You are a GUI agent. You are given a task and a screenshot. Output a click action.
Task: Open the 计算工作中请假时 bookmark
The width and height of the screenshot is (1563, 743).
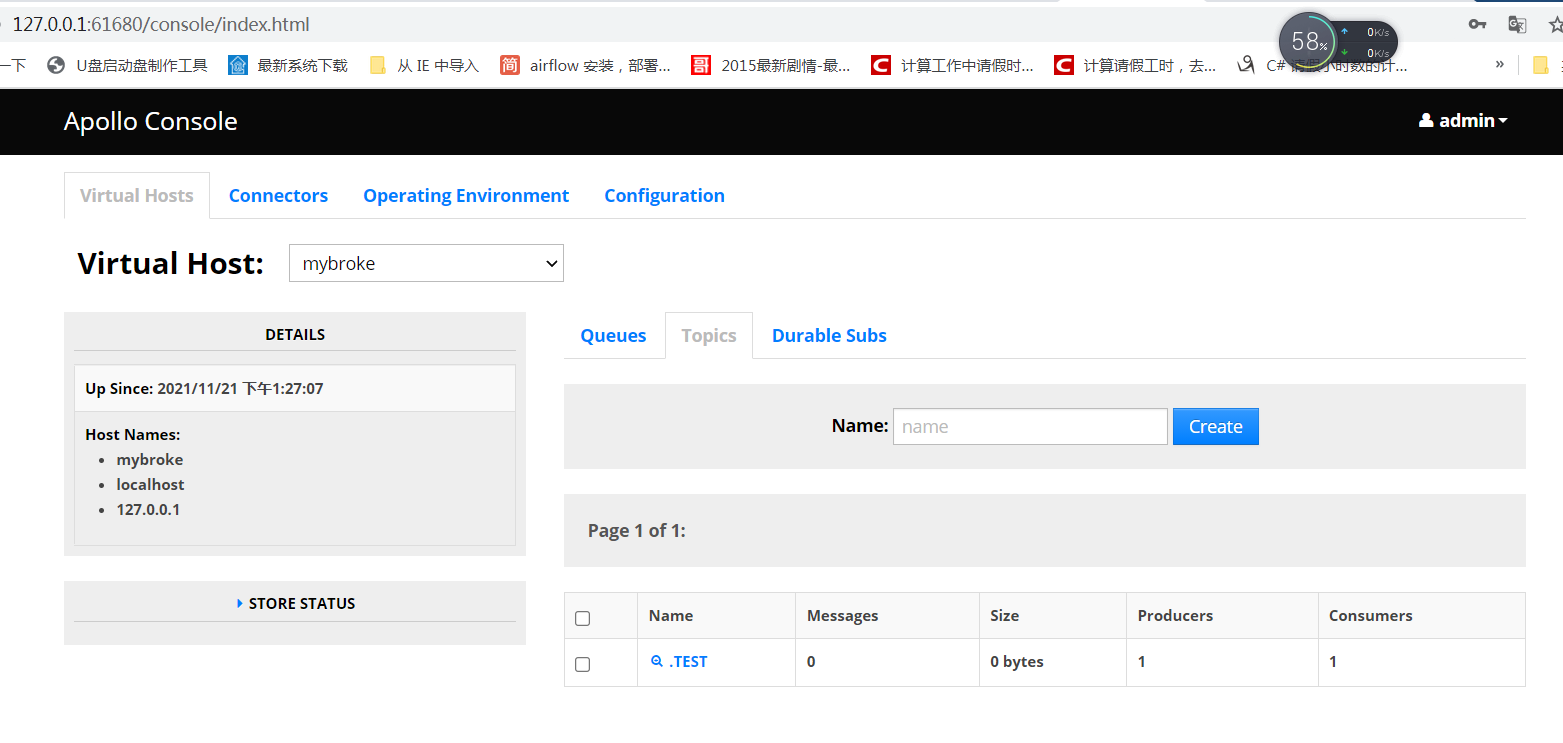[953, 66]
